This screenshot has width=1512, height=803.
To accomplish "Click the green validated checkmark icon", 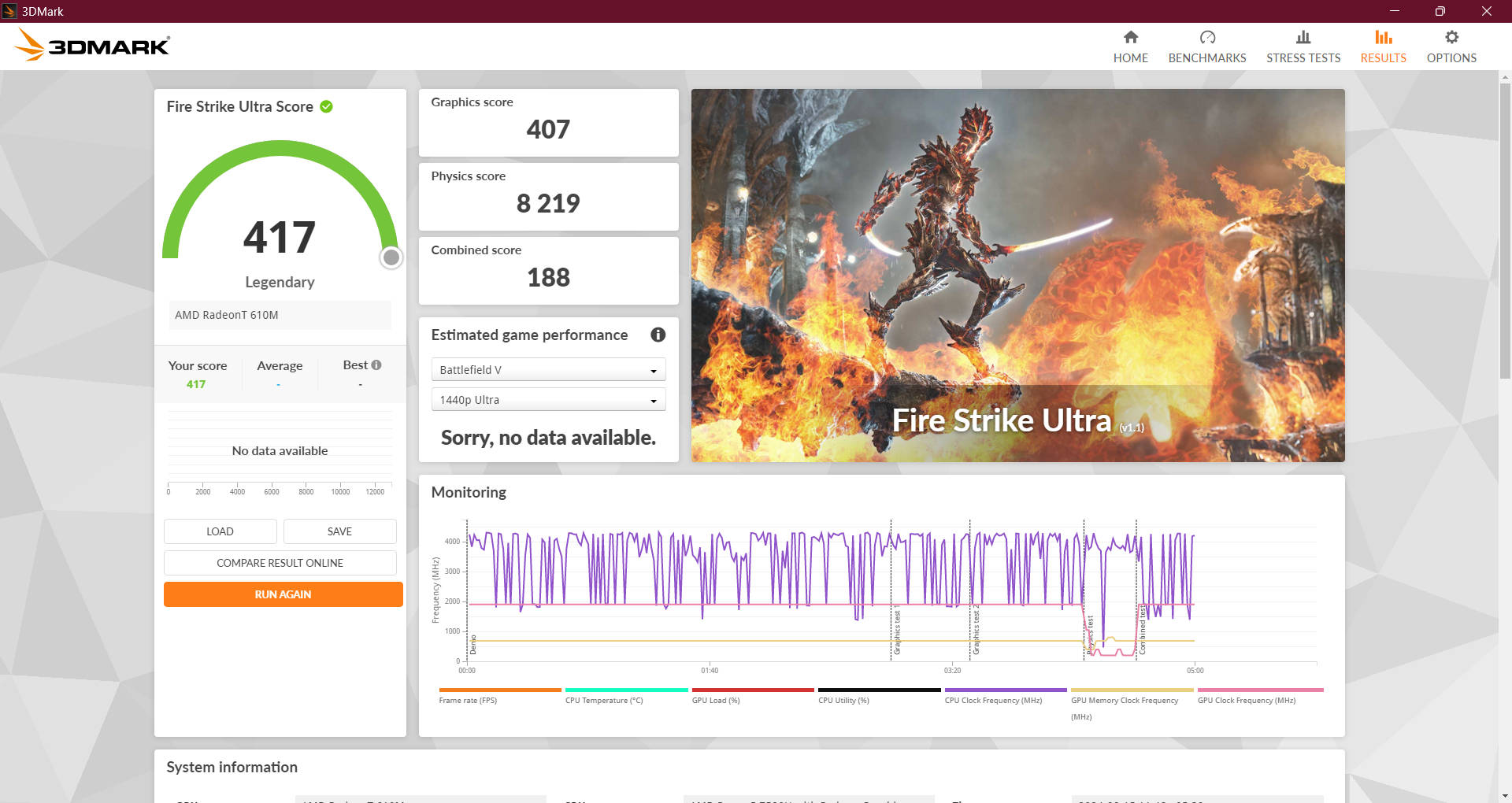I will (326, 106).
